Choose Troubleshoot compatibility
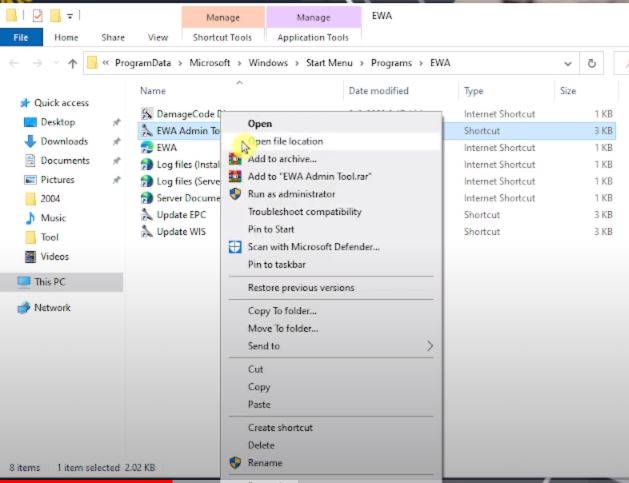Screen dimensions: 629x483 (x=331, y=212)
